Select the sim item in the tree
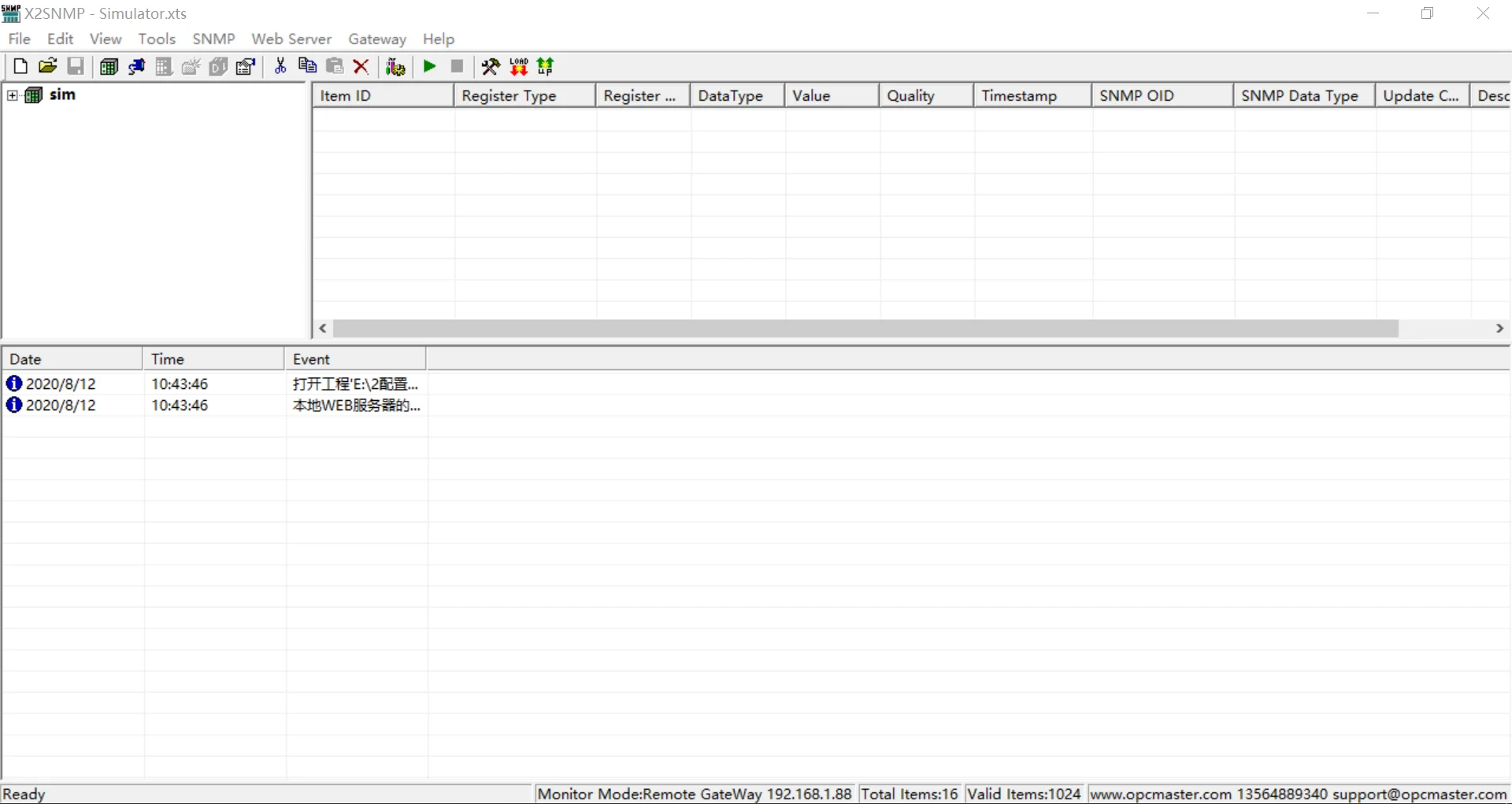The image size is (1512, 804). (x=63, y=94)
